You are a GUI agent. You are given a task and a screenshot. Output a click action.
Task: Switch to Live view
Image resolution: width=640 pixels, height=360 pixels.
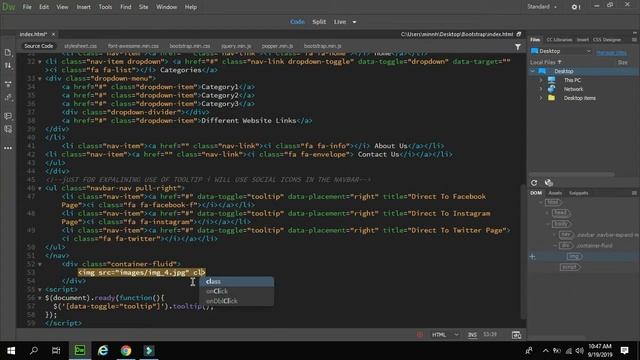tap(340, 22)
